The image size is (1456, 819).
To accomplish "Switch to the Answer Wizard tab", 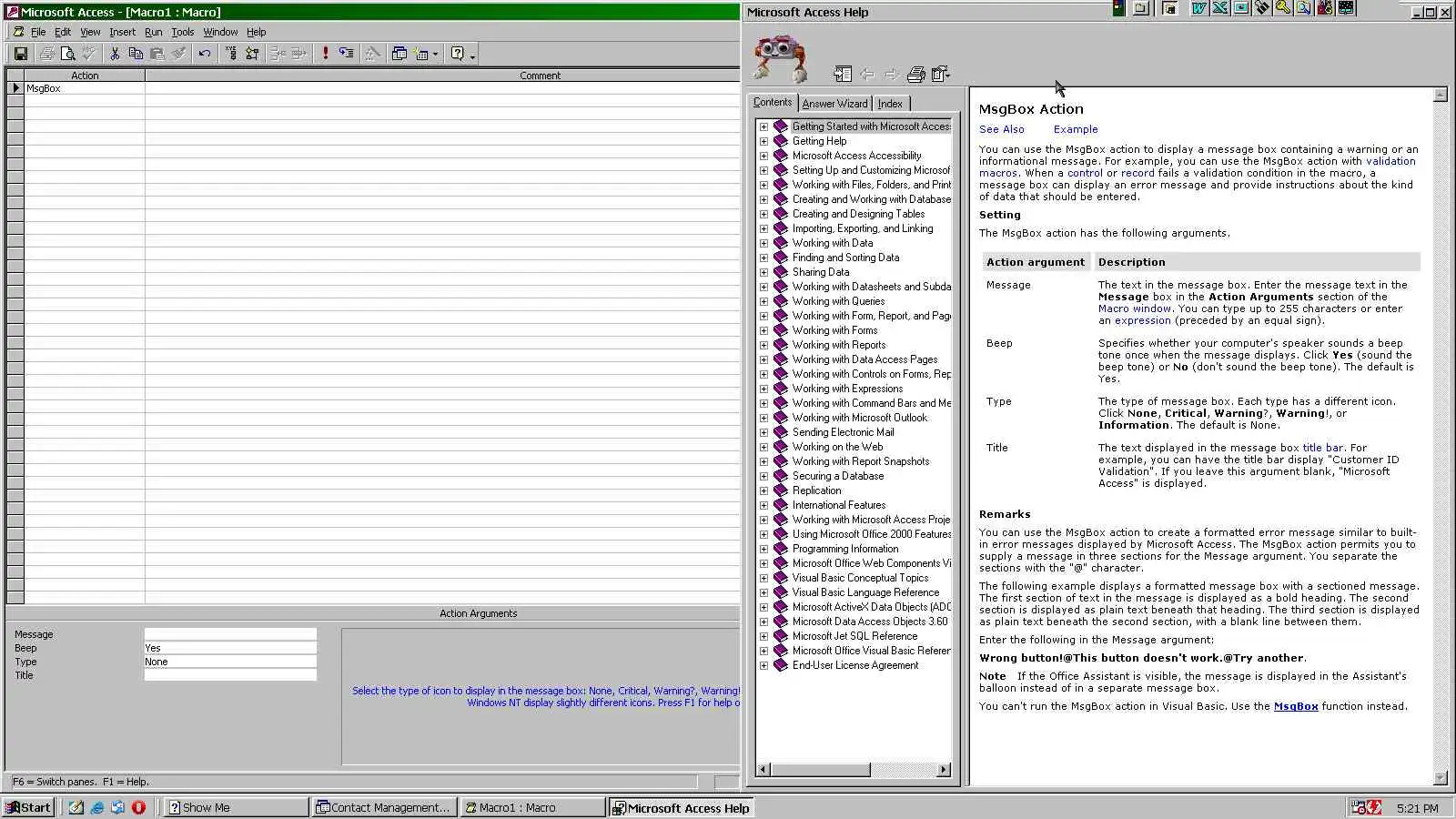I will coord(834,104).
